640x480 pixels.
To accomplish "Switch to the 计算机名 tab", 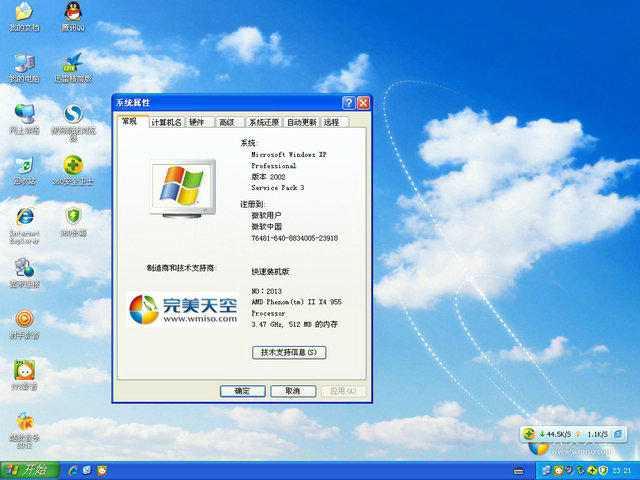I will tap(166, 122).
